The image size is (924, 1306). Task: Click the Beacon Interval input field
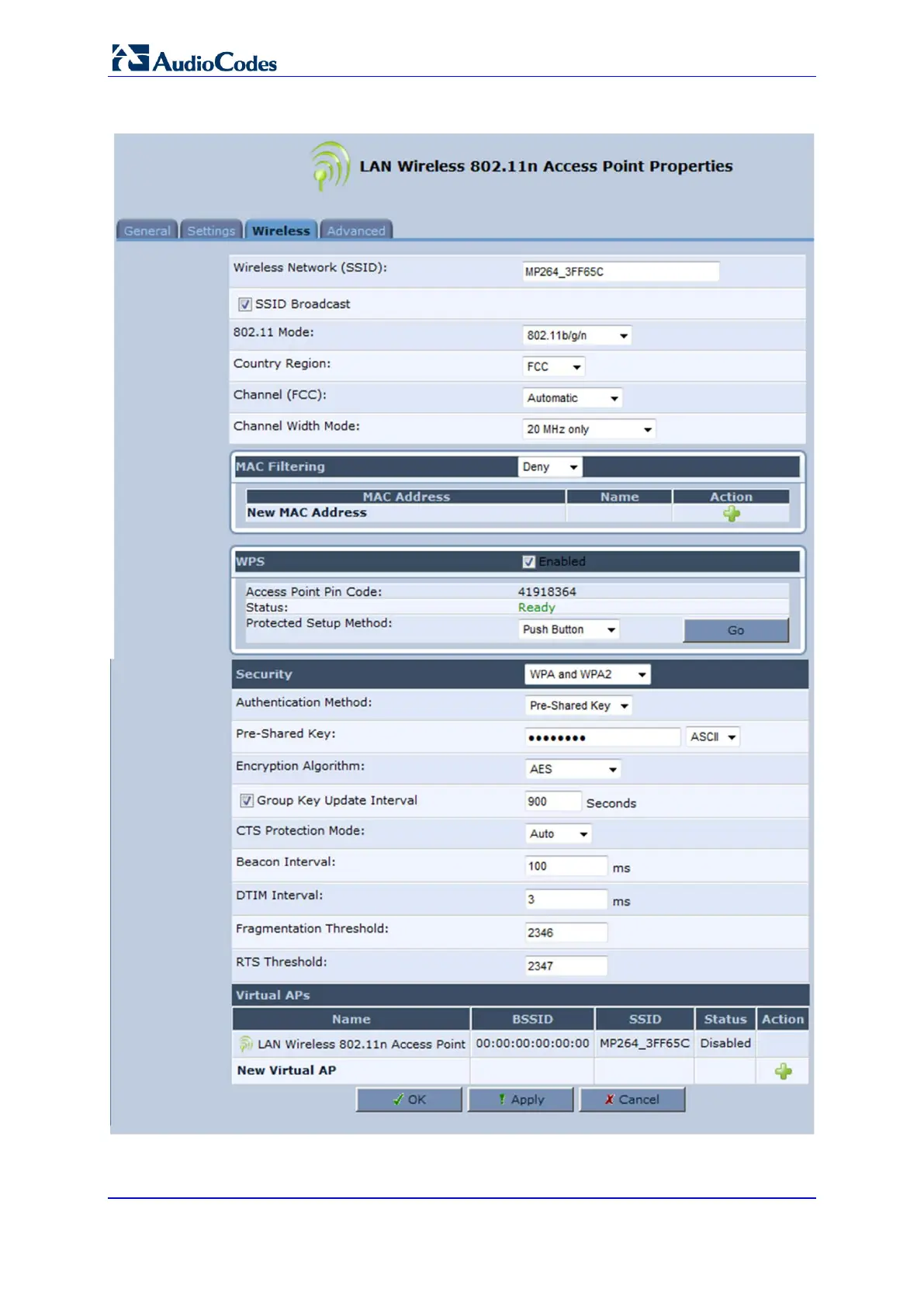pyautogui.click(x=566, y=866)
